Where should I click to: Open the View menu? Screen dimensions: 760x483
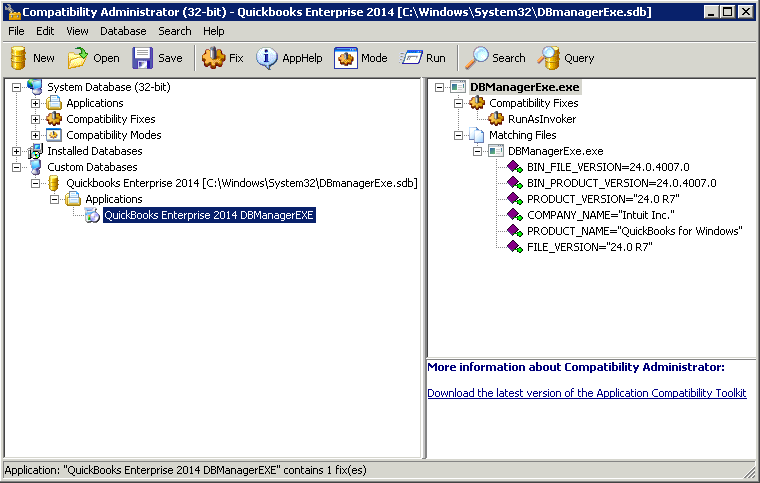click(77, 31)
